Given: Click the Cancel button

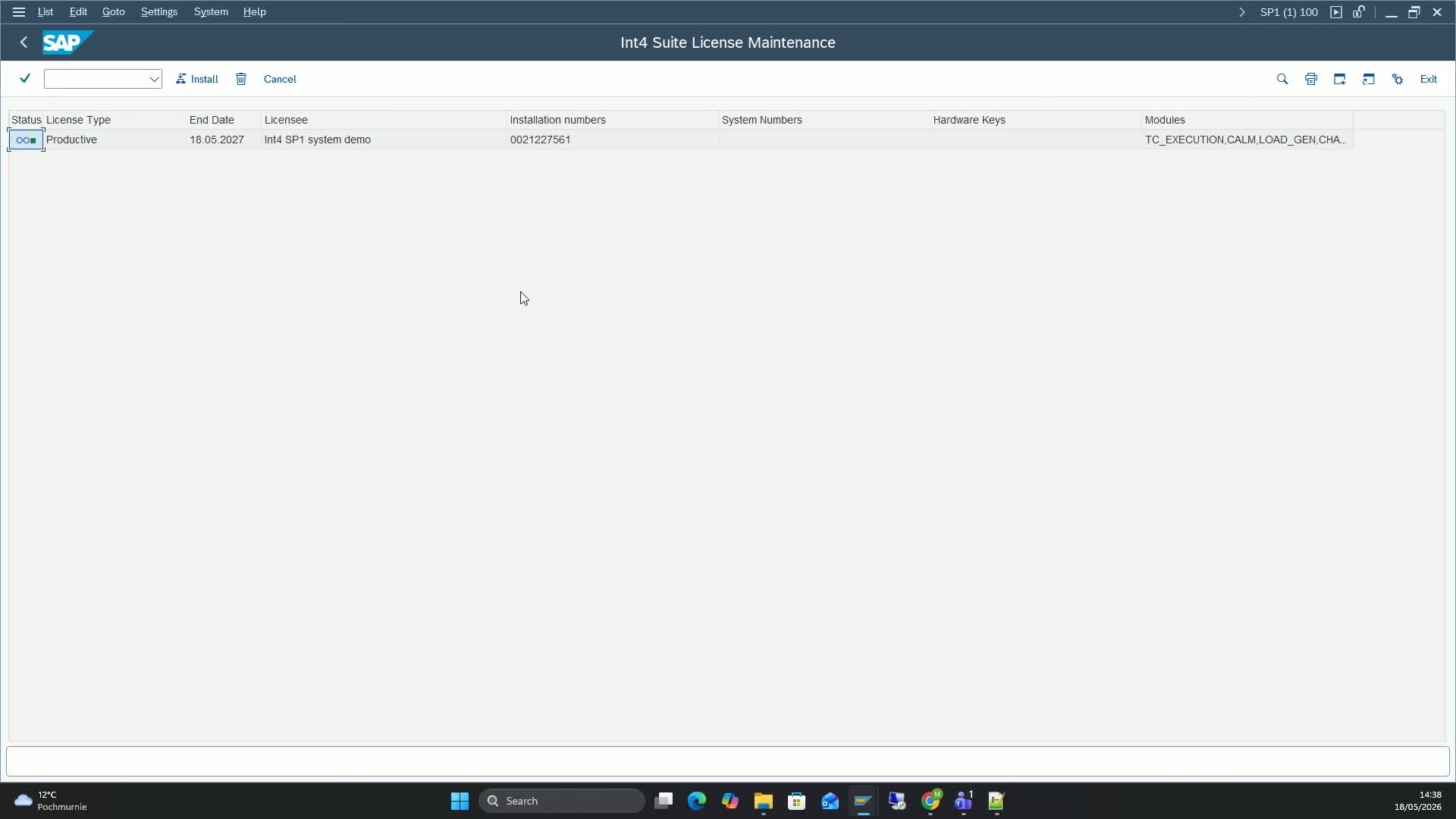Looking at the screenshot, I should (x=280, y=79).
